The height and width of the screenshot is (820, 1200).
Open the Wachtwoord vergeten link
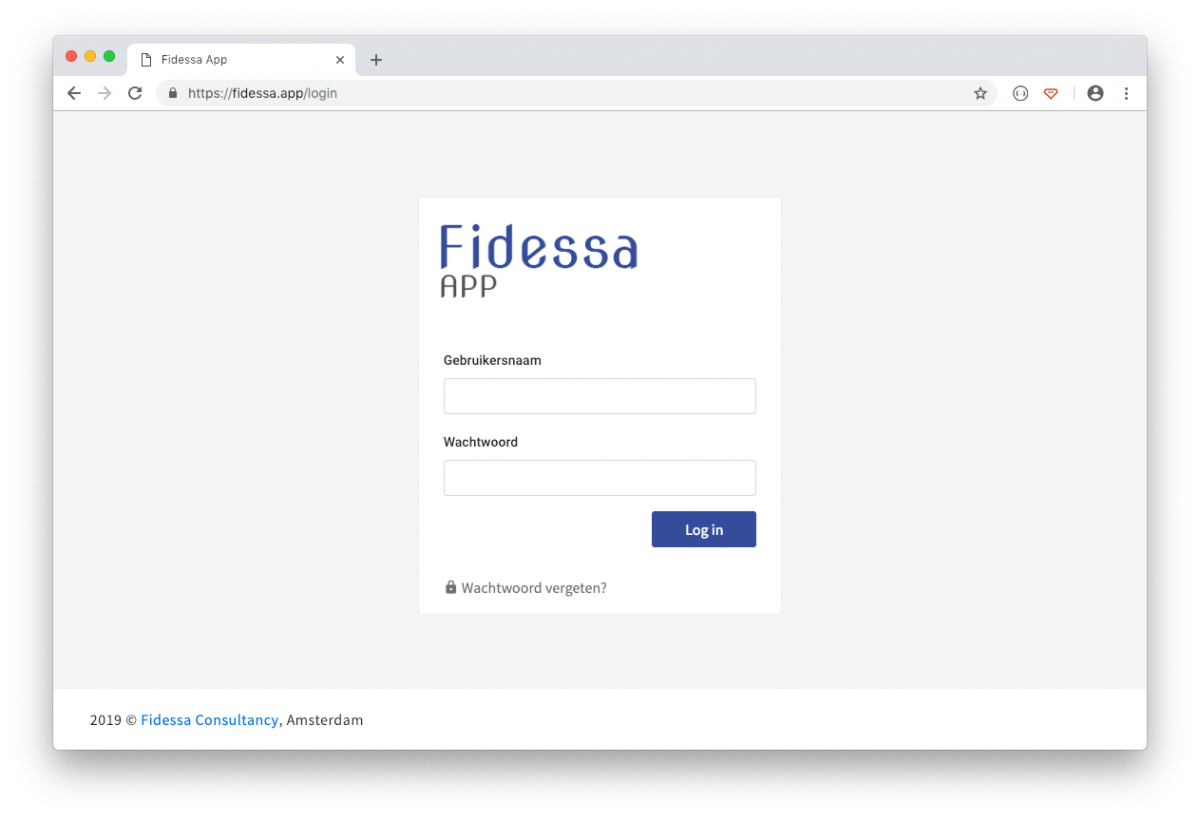534,587
